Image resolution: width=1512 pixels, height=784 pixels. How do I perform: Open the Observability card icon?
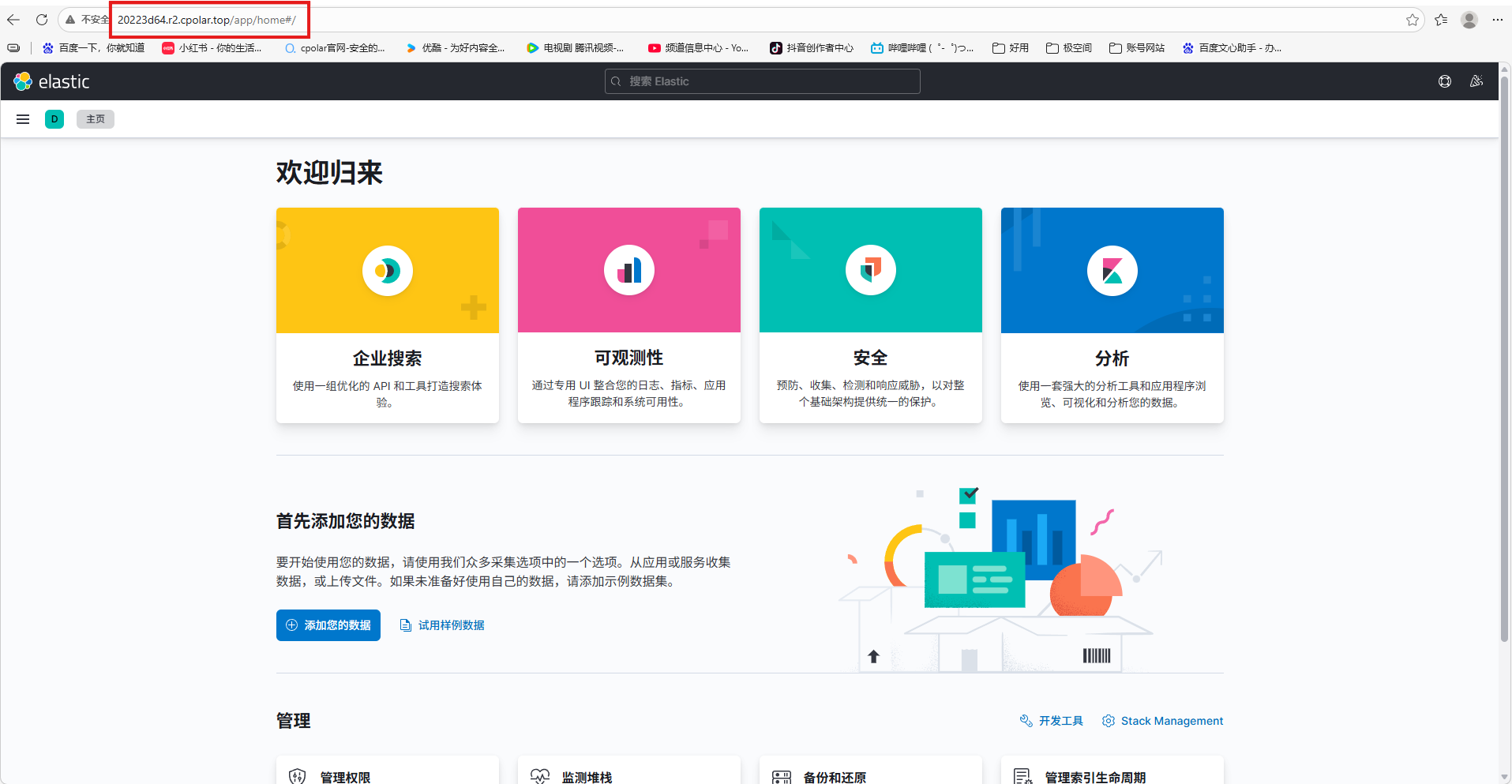coord(628,271)
